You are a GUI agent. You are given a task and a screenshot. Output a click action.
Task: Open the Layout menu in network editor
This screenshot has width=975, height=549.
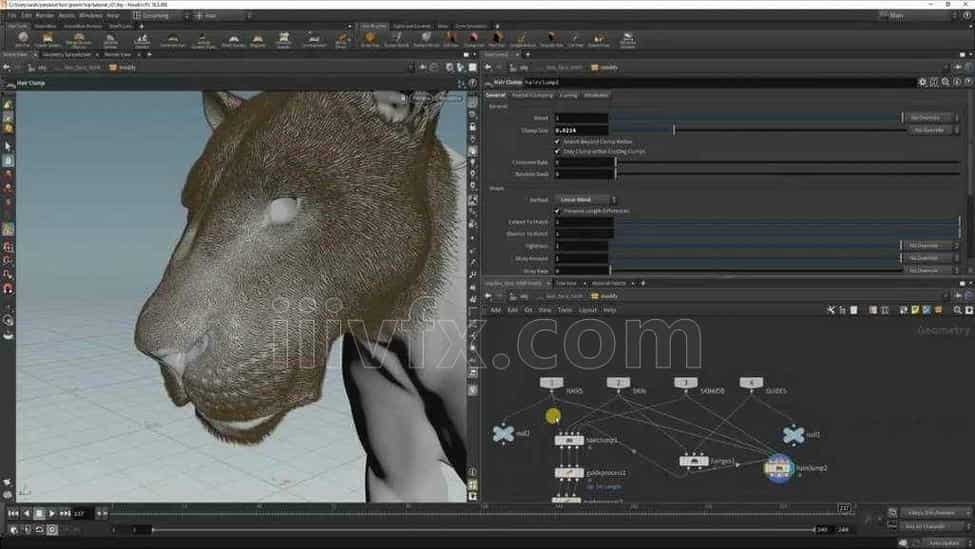588,310
